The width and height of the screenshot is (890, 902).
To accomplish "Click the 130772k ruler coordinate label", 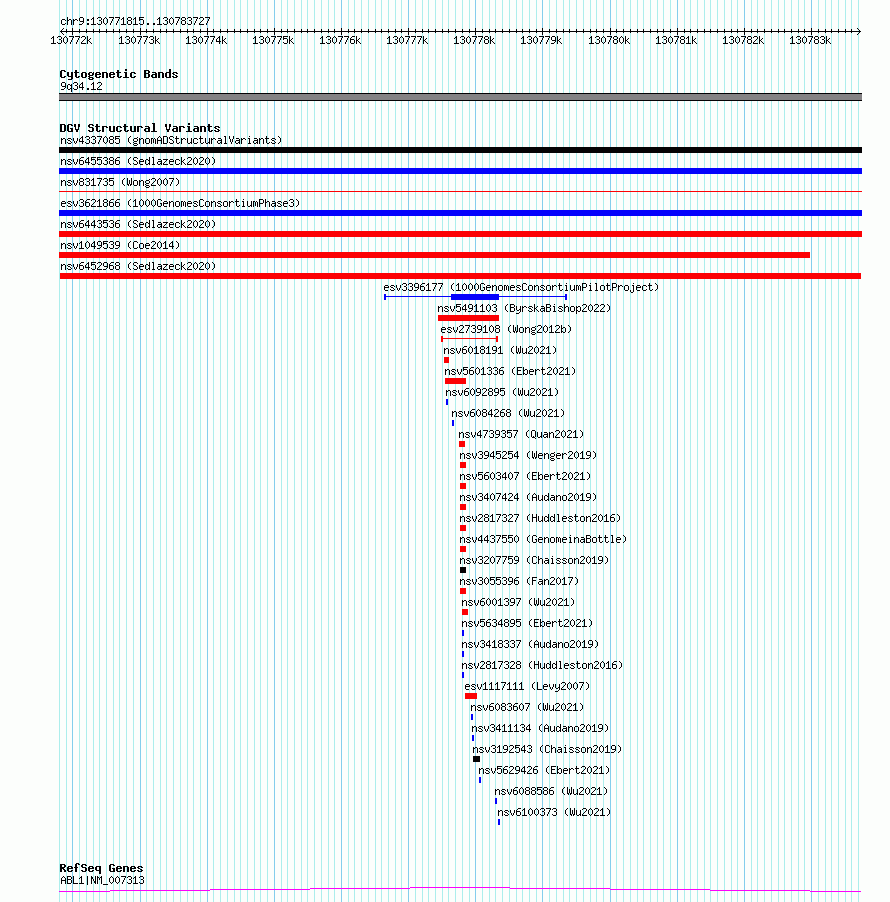I will point(71,40).
